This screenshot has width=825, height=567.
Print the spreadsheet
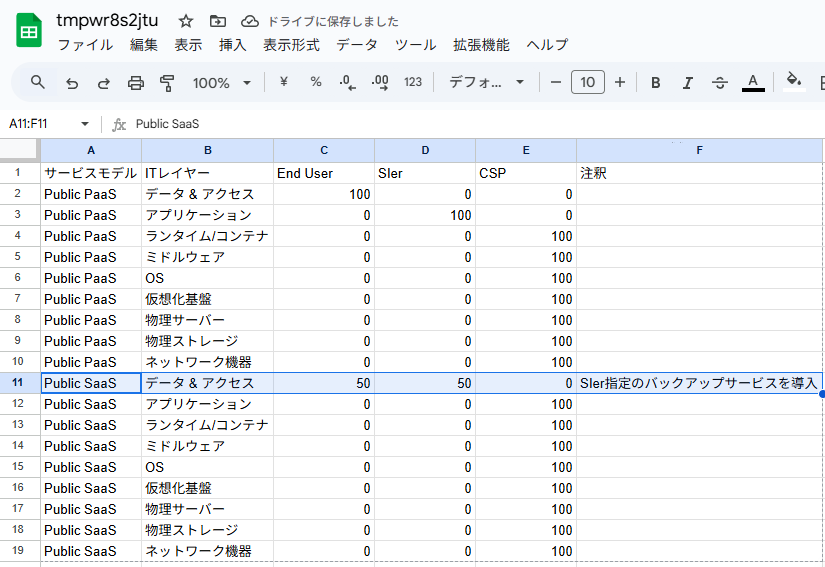[136, 83]
